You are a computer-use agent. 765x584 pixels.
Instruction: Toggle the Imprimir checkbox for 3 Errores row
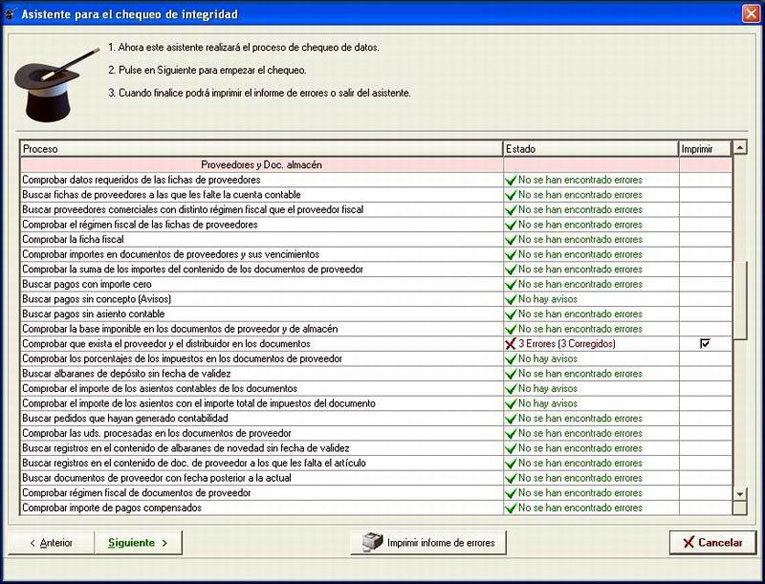coord(705,343)
